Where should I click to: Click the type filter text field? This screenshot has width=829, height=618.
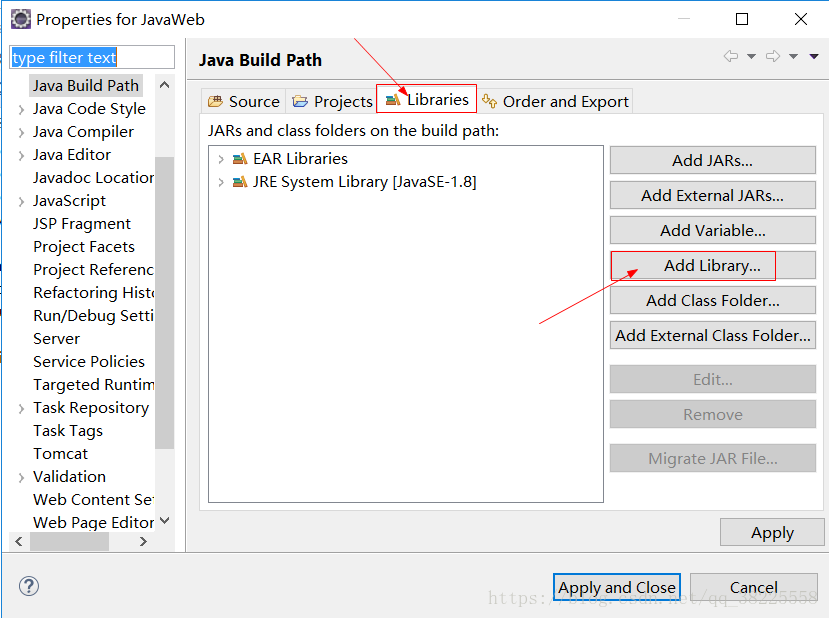[92, 57]
